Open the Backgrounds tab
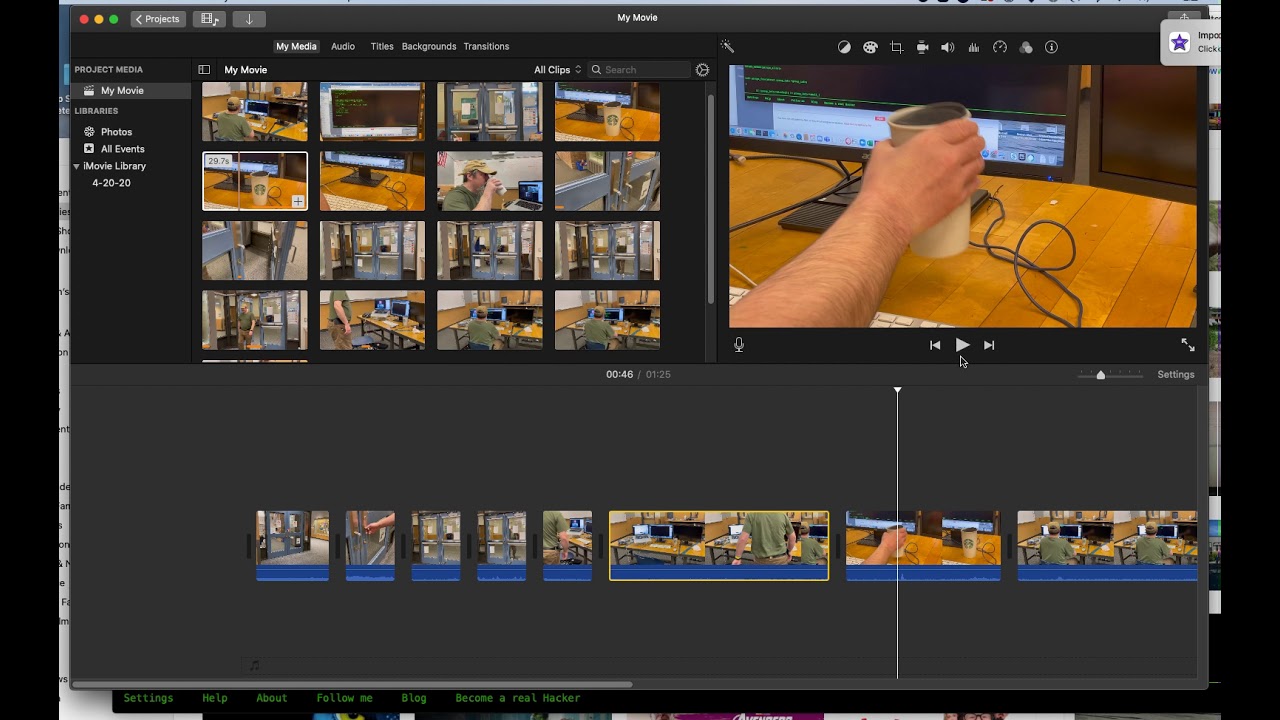Viewport: 1280px width, 720px height. point(429,46)
